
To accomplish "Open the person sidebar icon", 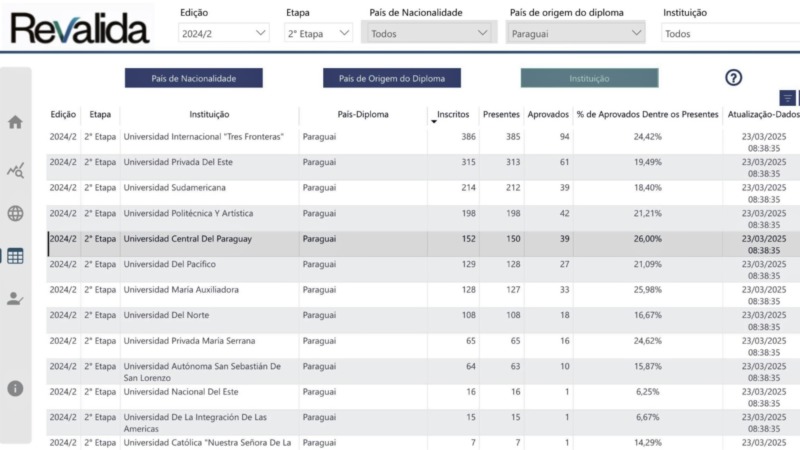I will (x=15, y=298).
